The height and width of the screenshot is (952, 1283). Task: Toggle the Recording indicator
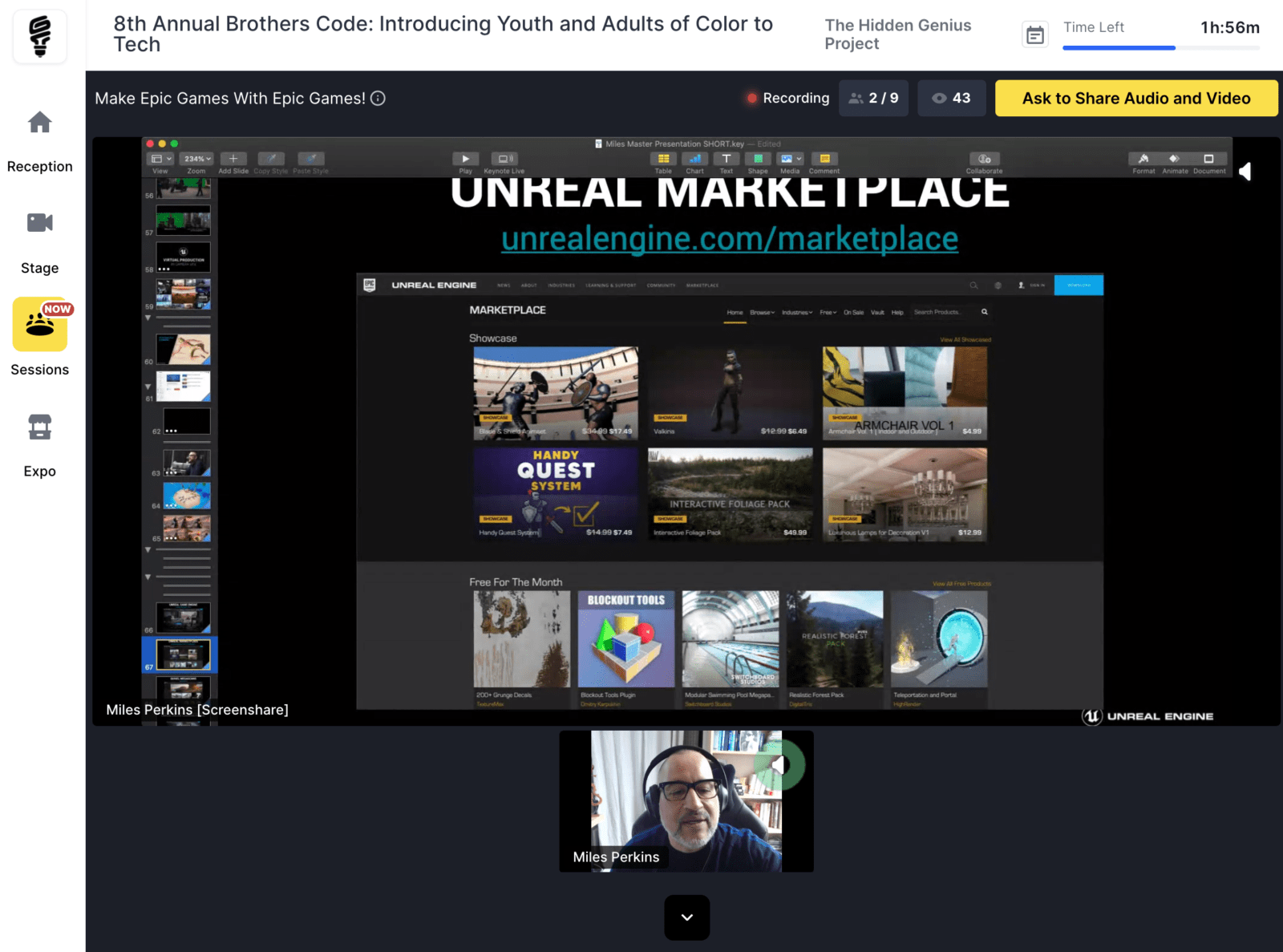point(787,99)
